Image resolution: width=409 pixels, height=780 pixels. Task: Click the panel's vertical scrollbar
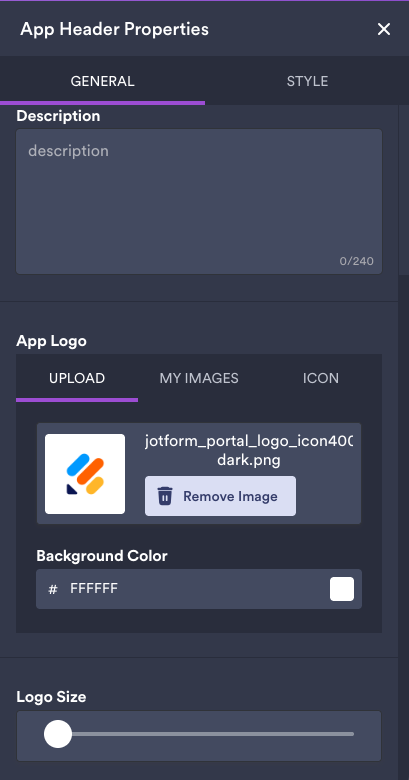click(x=404, y=189)
